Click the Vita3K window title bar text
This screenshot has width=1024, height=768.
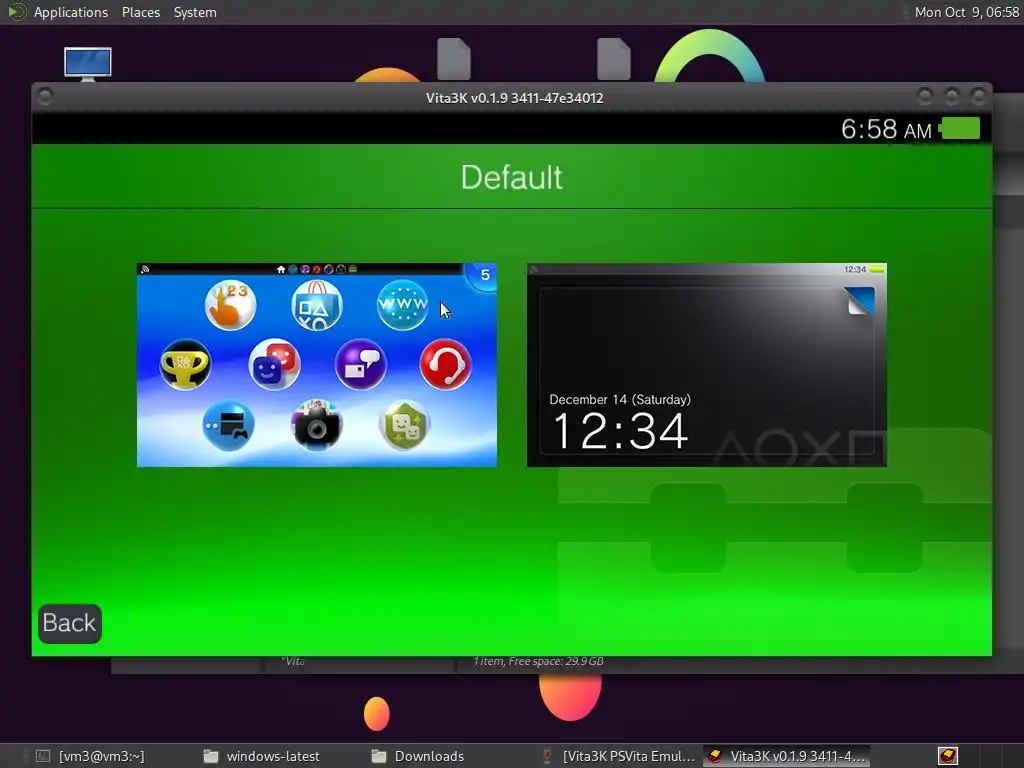515,98
